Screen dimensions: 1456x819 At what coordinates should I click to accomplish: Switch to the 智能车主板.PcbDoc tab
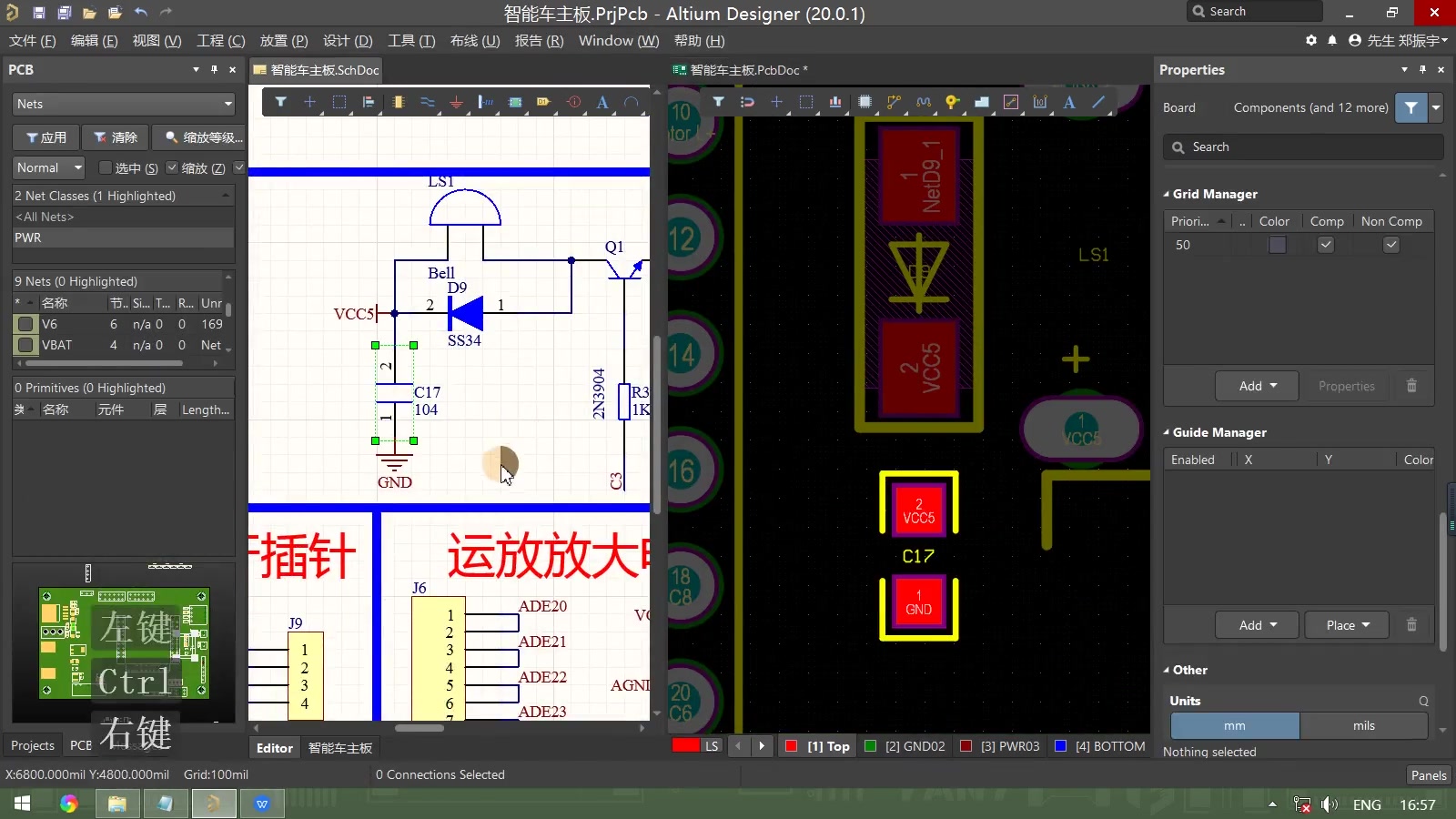tap(740, 70)
